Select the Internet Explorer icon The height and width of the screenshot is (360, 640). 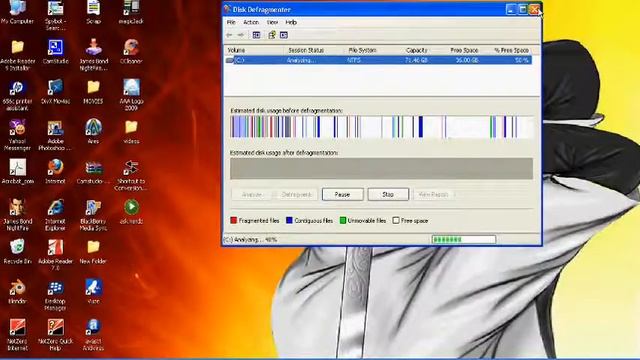click(56, 215)
